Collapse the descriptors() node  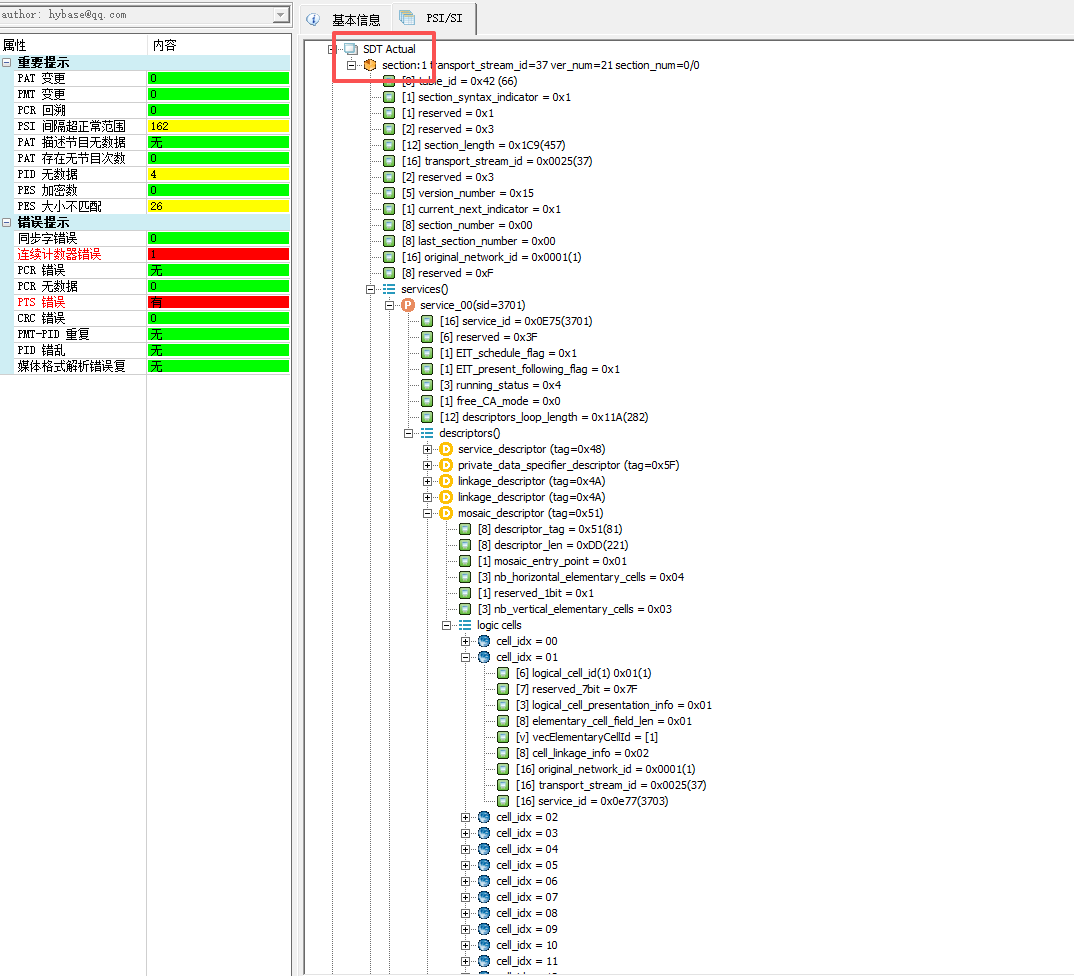click(x=408, y=433)
